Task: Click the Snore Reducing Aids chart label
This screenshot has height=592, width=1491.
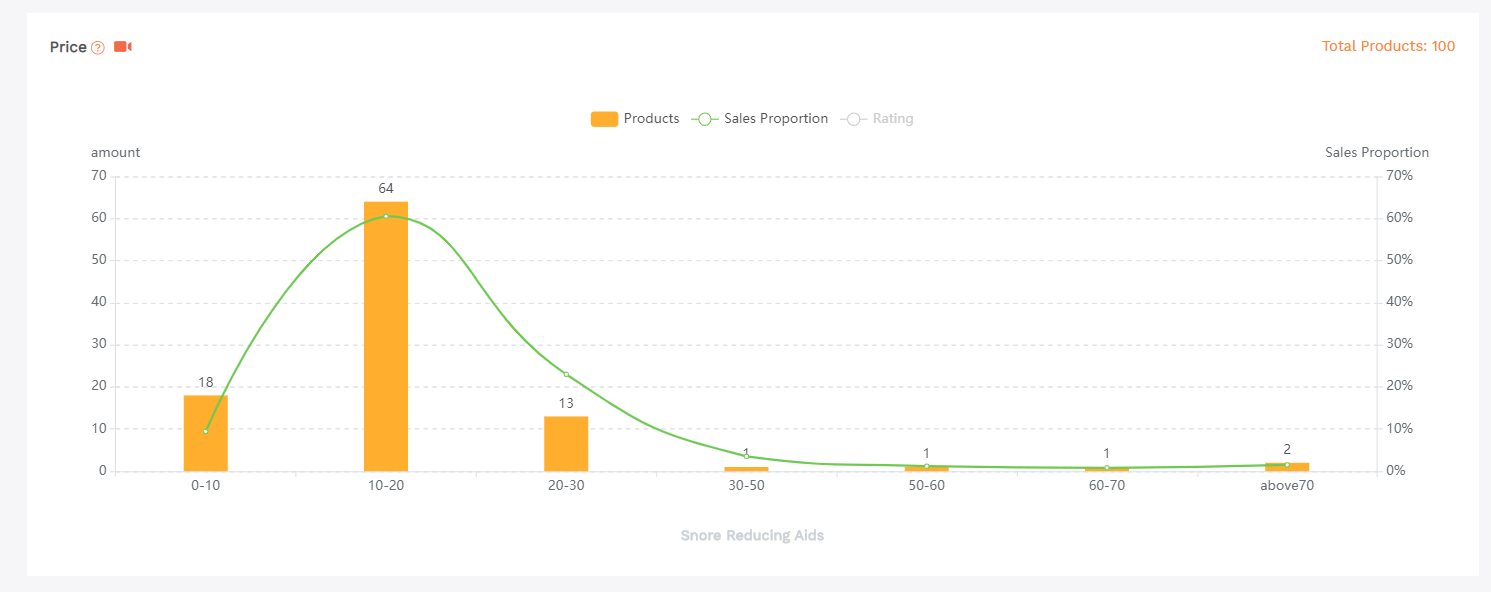Action: pyautogui.click(x=752, y=535)
